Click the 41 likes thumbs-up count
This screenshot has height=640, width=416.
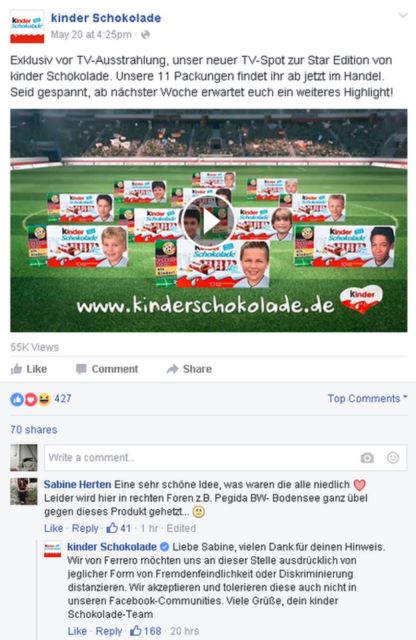pyautogui.click(x=118, y=528)
